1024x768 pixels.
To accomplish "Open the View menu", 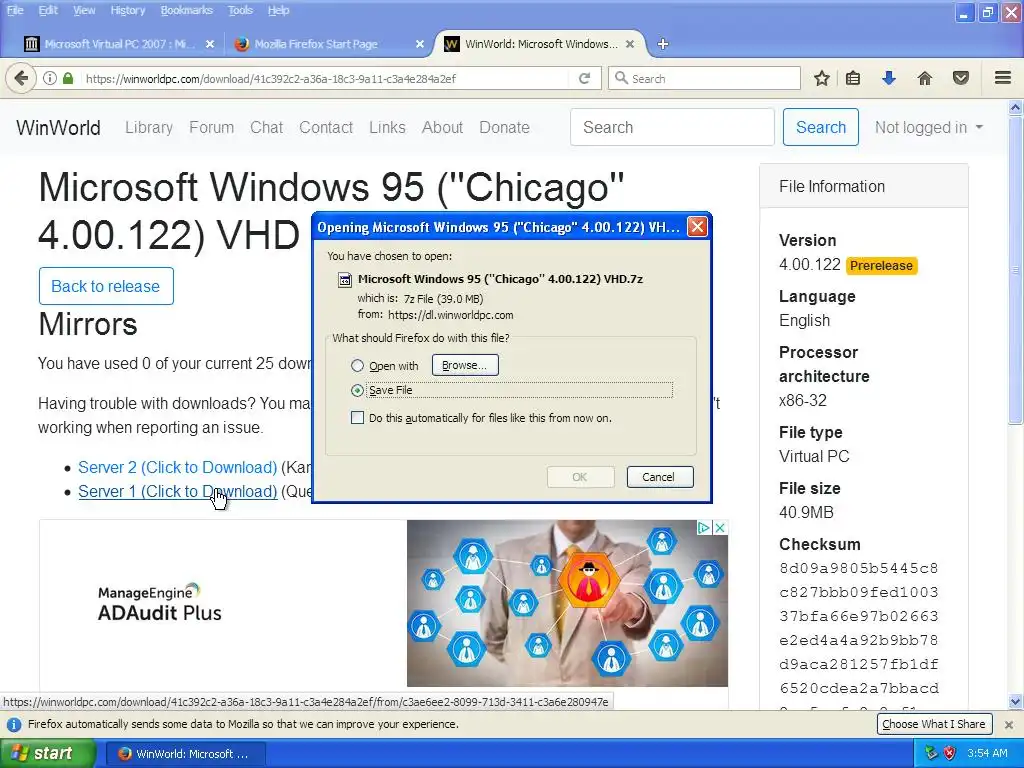I will [84, 10].
